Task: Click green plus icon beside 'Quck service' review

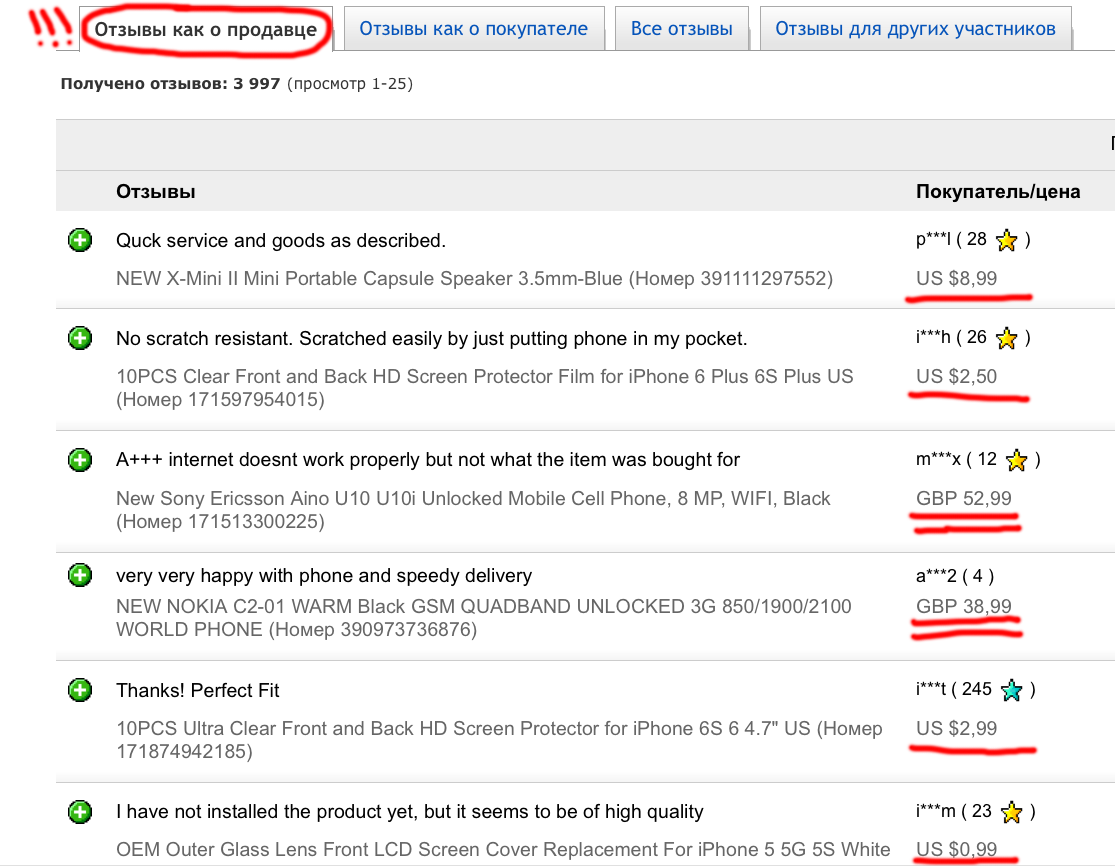Action: point(80,240)
